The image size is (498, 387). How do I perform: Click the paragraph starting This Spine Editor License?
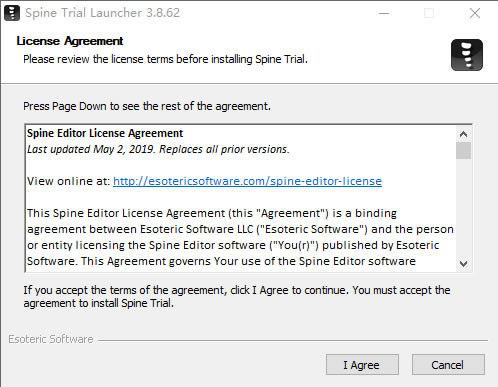(x=240, y=237)
